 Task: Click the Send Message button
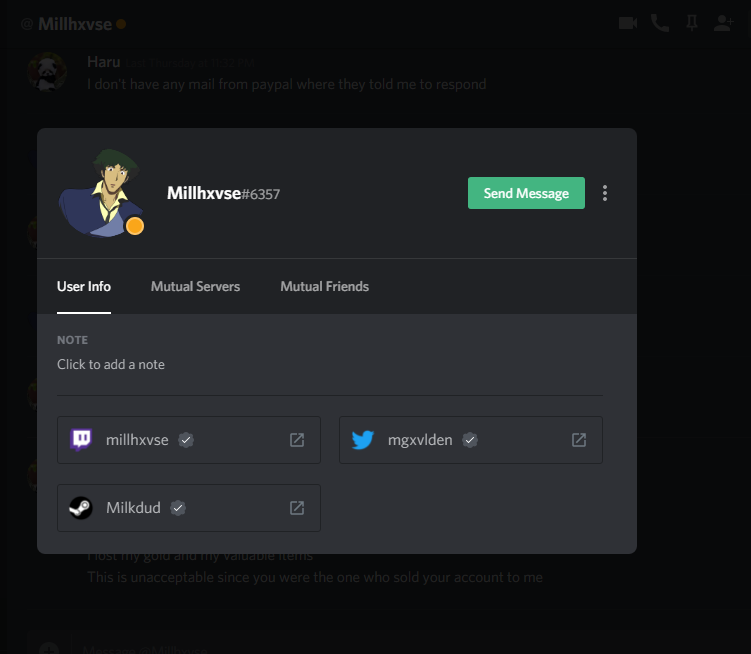(x=526, y=193)
